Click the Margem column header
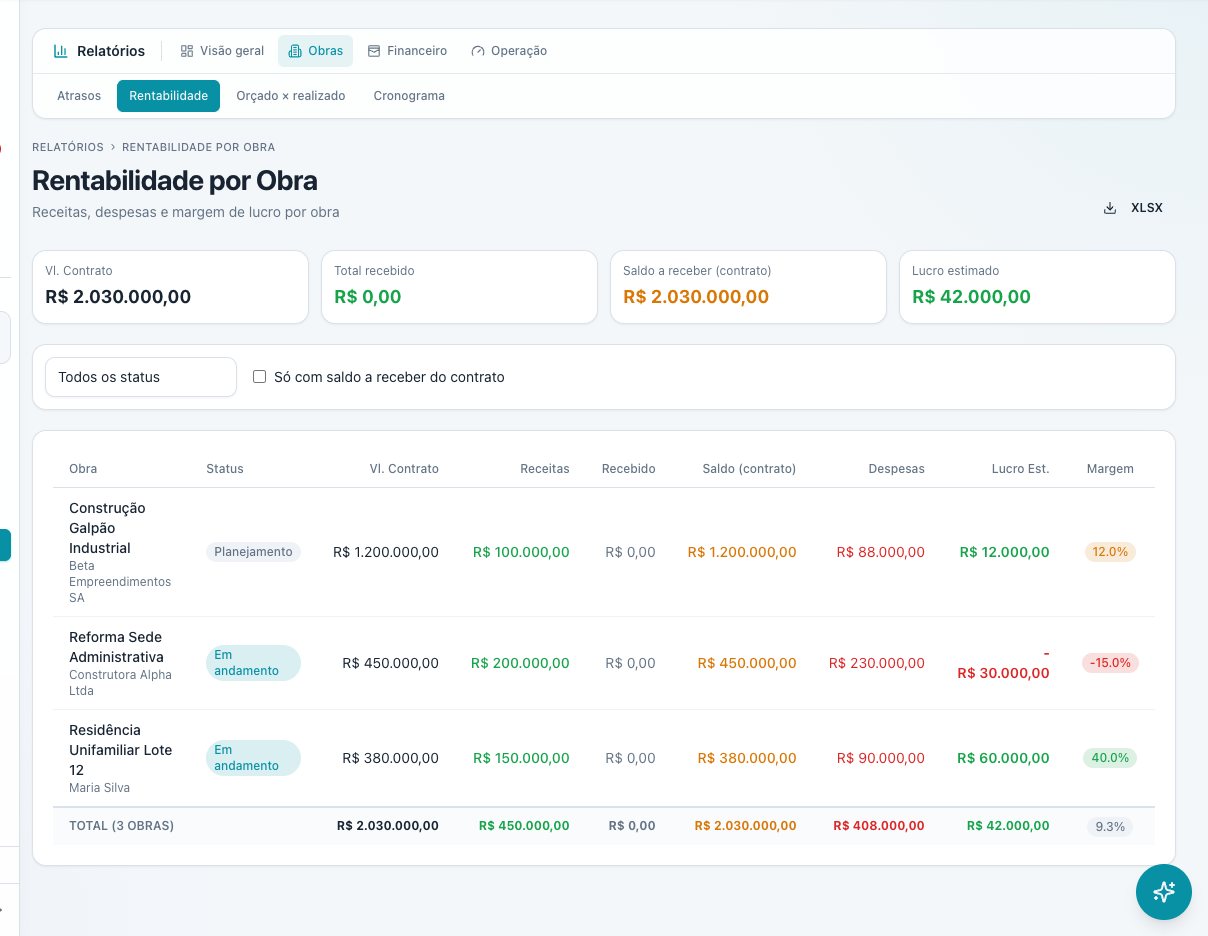Screen dimensions: 1208x936 (x=1110, y=469)
